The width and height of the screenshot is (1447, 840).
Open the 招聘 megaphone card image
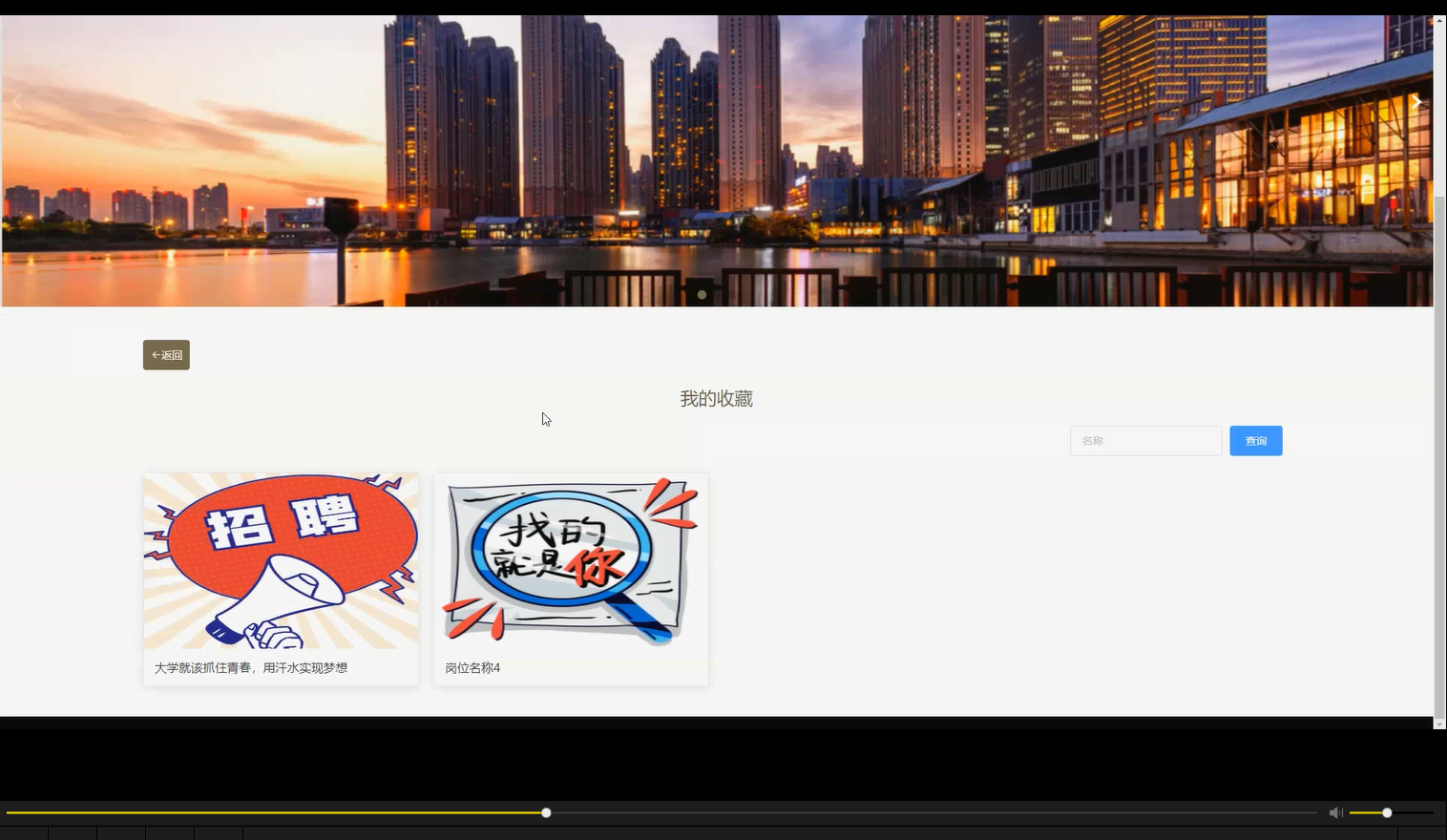281,561
